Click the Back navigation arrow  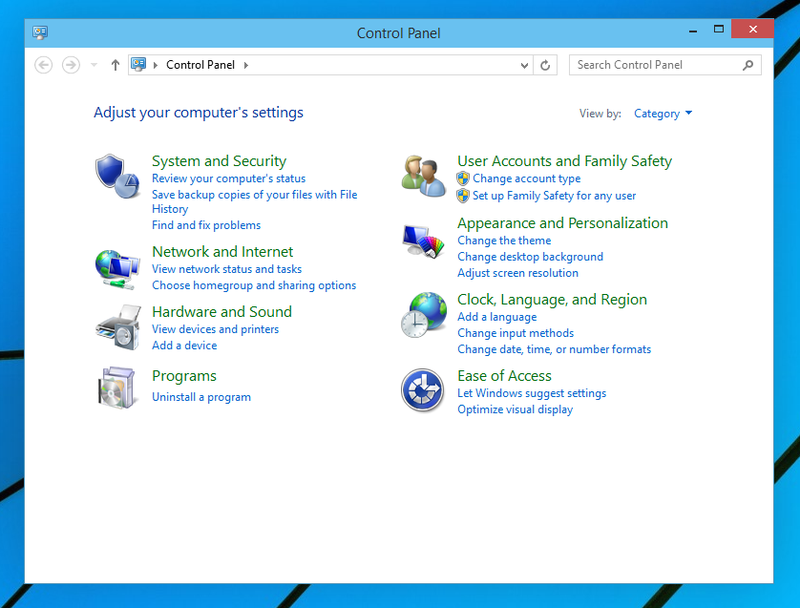43,65
